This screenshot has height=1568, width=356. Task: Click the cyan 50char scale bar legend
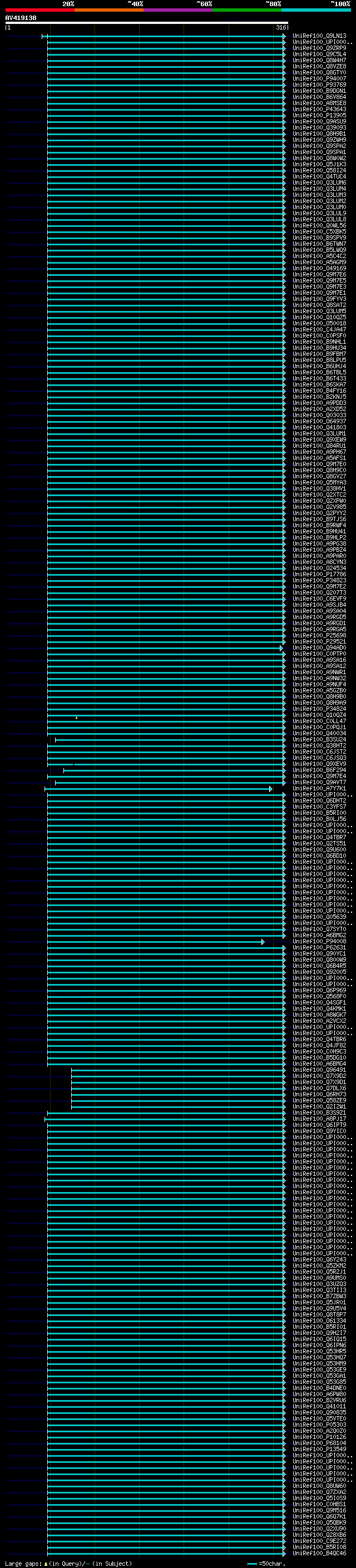click(x=253, y=1564)
